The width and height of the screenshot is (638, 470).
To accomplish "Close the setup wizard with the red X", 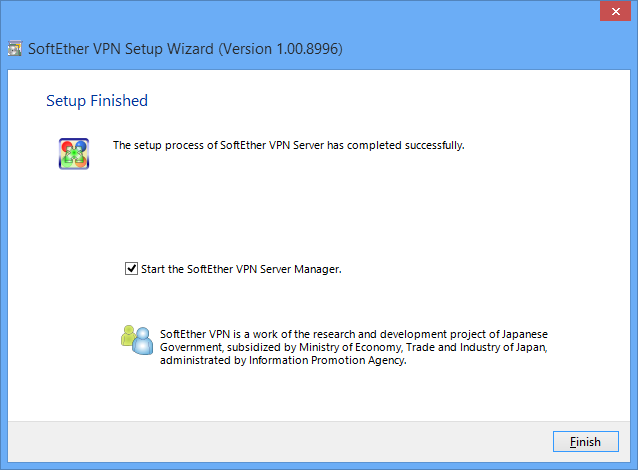I will 616,11.
